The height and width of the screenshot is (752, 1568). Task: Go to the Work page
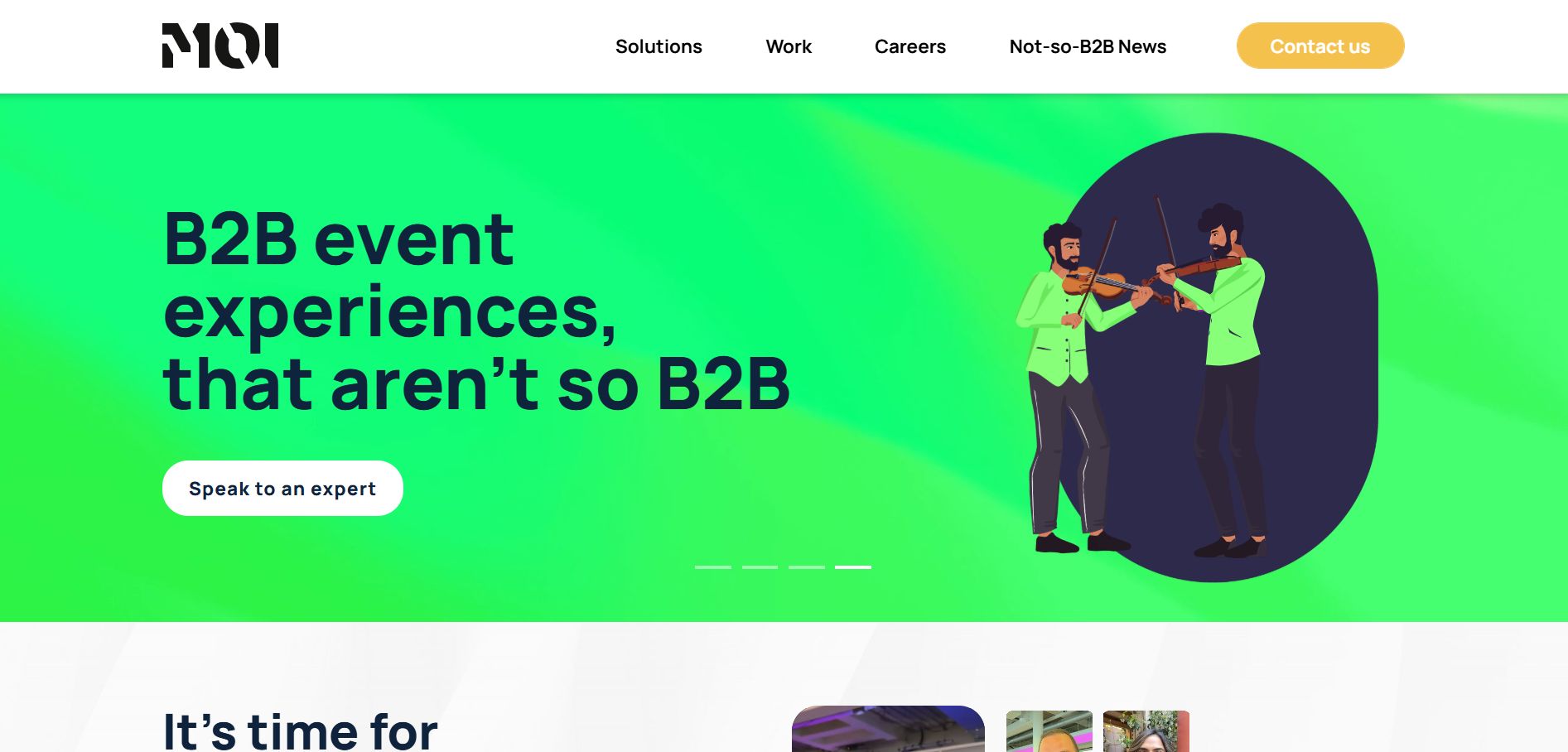coord(789,46)
